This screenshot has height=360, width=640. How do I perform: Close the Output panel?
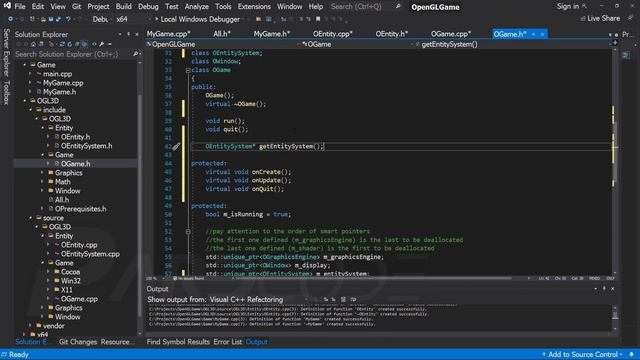(x=613, y=289)
